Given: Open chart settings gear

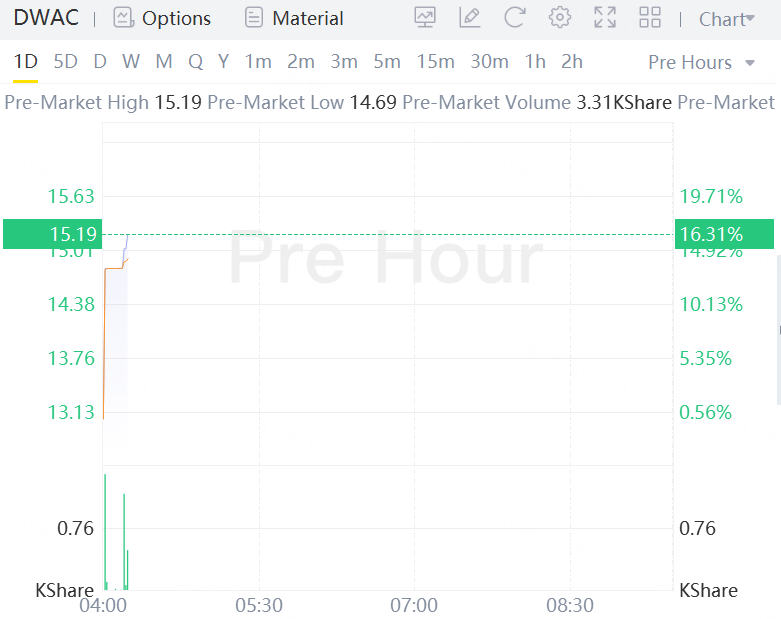Looking at the screenshot, I should point(560,18).
